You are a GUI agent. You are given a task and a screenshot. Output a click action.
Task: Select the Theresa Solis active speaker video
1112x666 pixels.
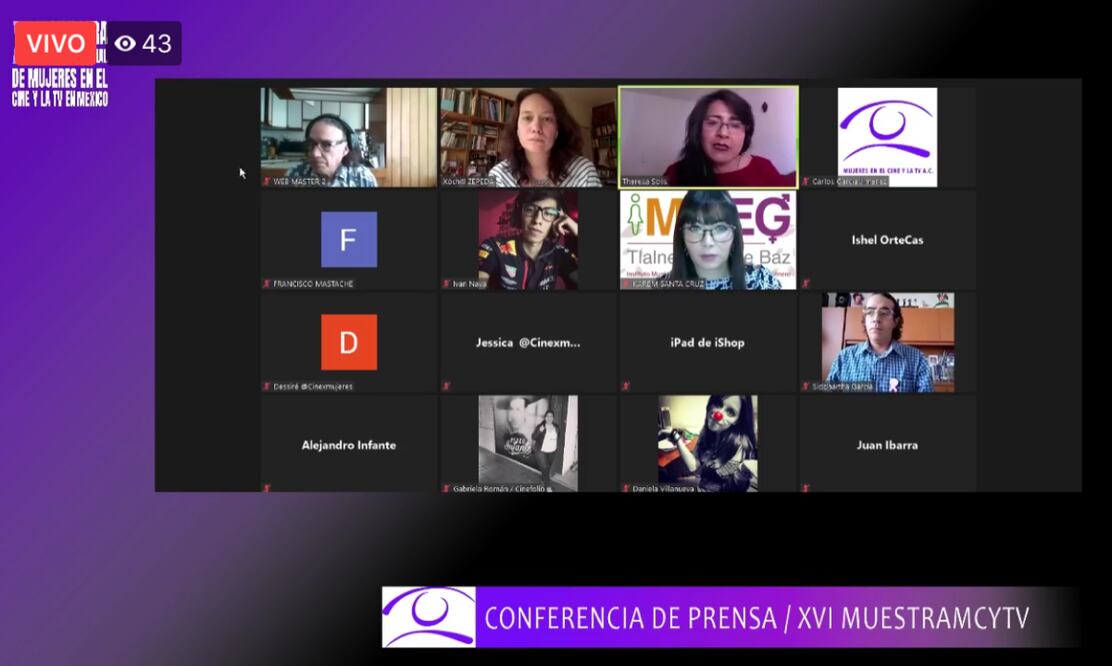click(708, 136)
